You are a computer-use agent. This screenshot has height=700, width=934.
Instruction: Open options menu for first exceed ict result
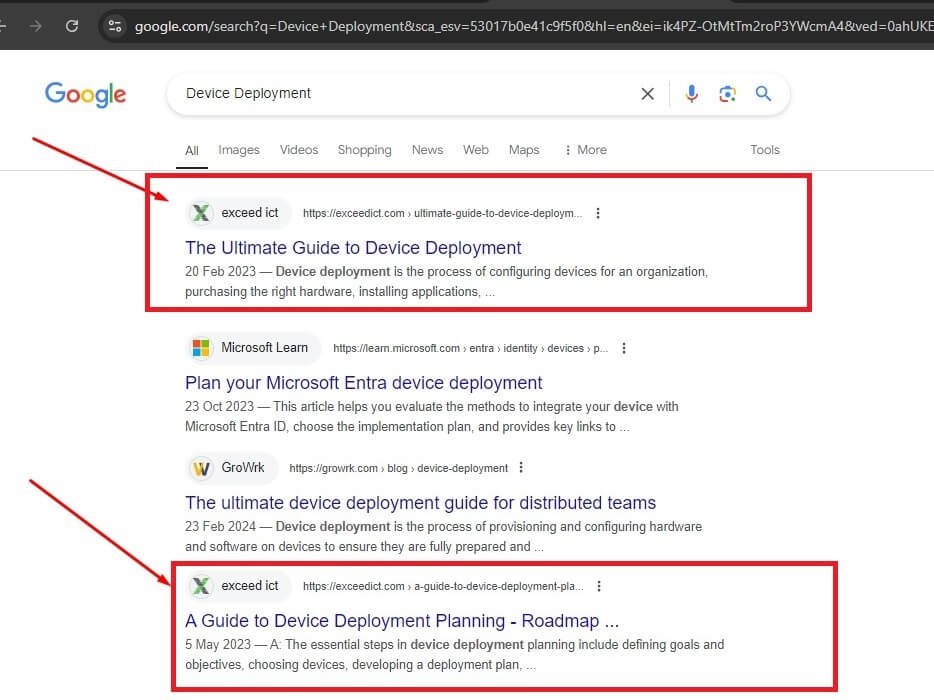tap(598, 213)
